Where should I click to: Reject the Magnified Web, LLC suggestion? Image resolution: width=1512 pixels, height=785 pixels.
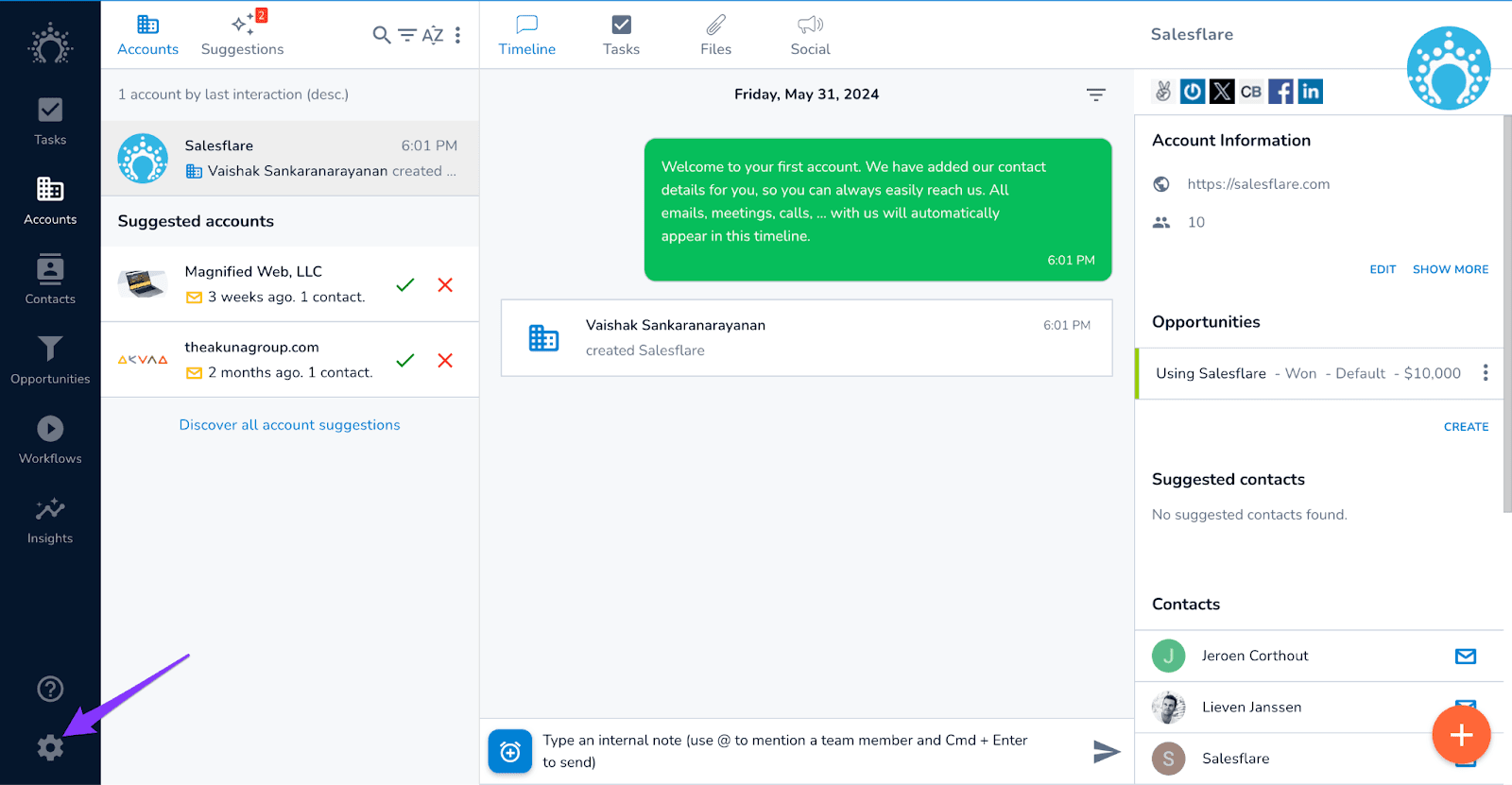[x=445, y=284]
